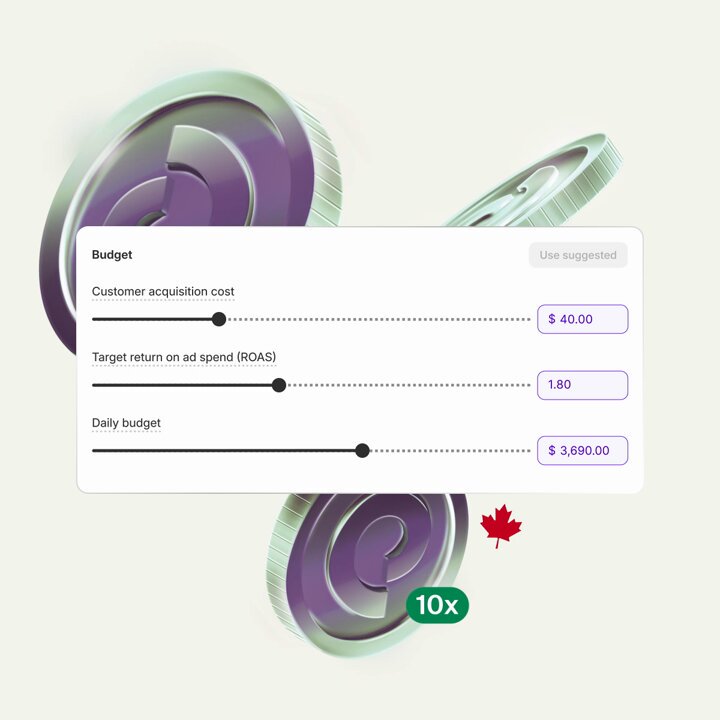Screen dimensions: 720x720
Task: Click the Daily budget label
Action: tap(126, 423)
